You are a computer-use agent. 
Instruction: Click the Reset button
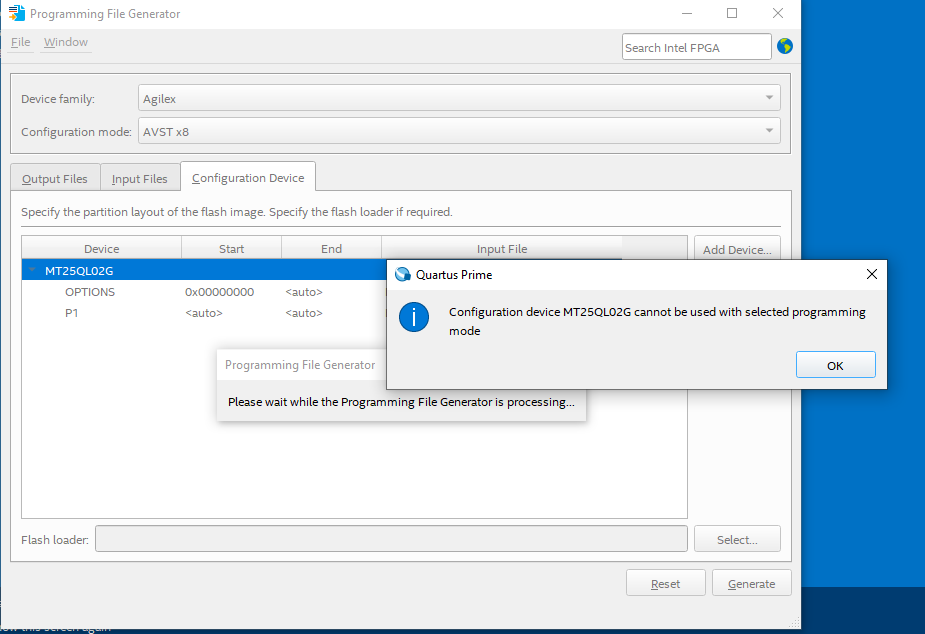(665, 583)
